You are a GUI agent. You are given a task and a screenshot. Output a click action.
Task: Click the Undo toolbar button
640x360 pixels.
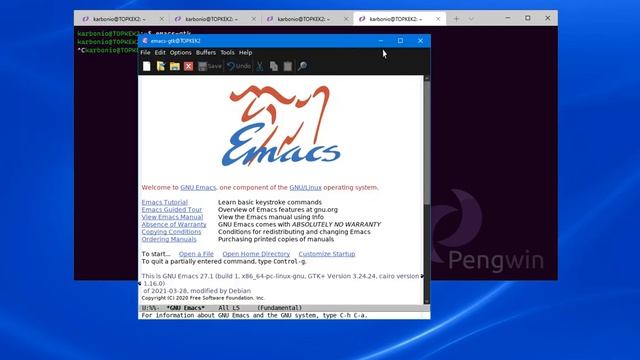tap(239, 66)
